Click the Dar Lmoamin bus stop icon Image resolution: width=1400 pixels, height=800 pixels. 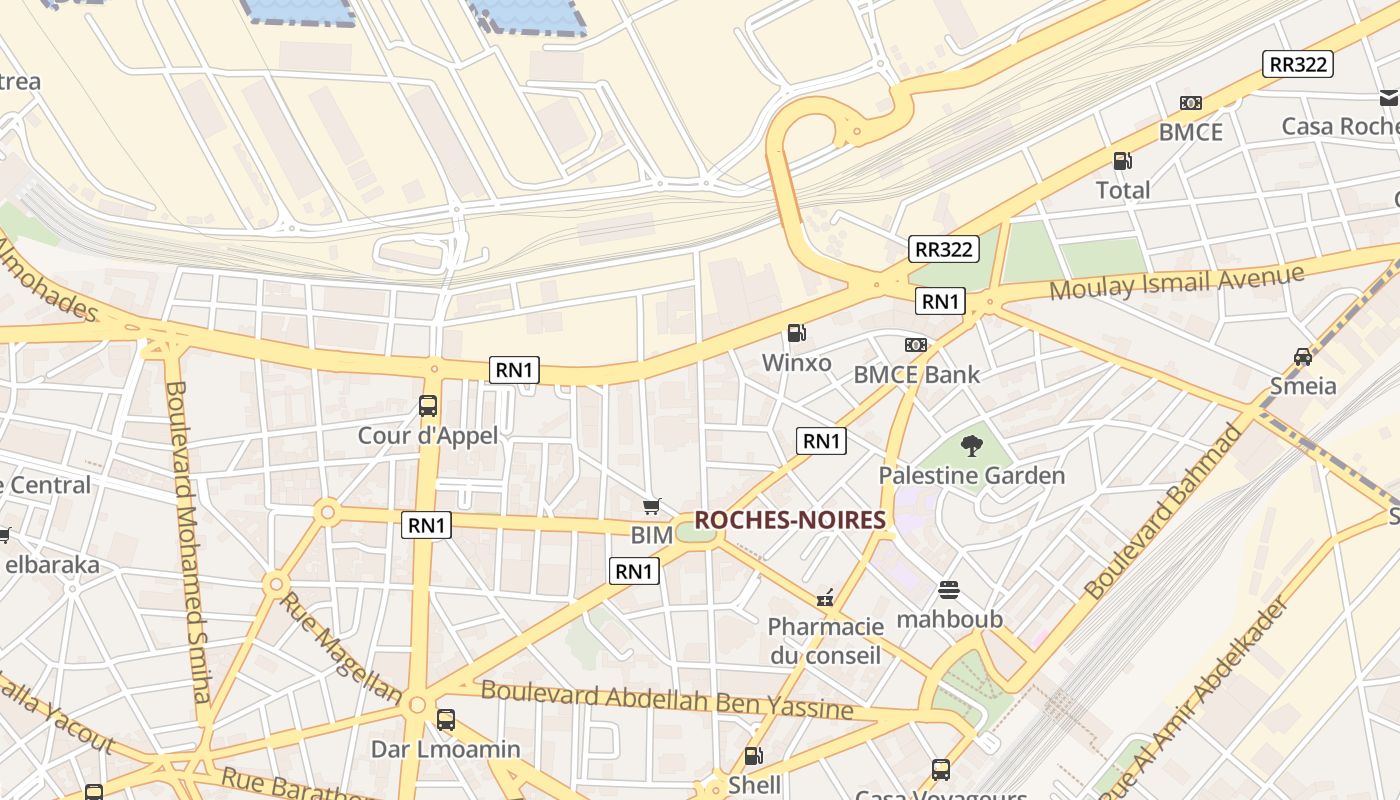446,720
